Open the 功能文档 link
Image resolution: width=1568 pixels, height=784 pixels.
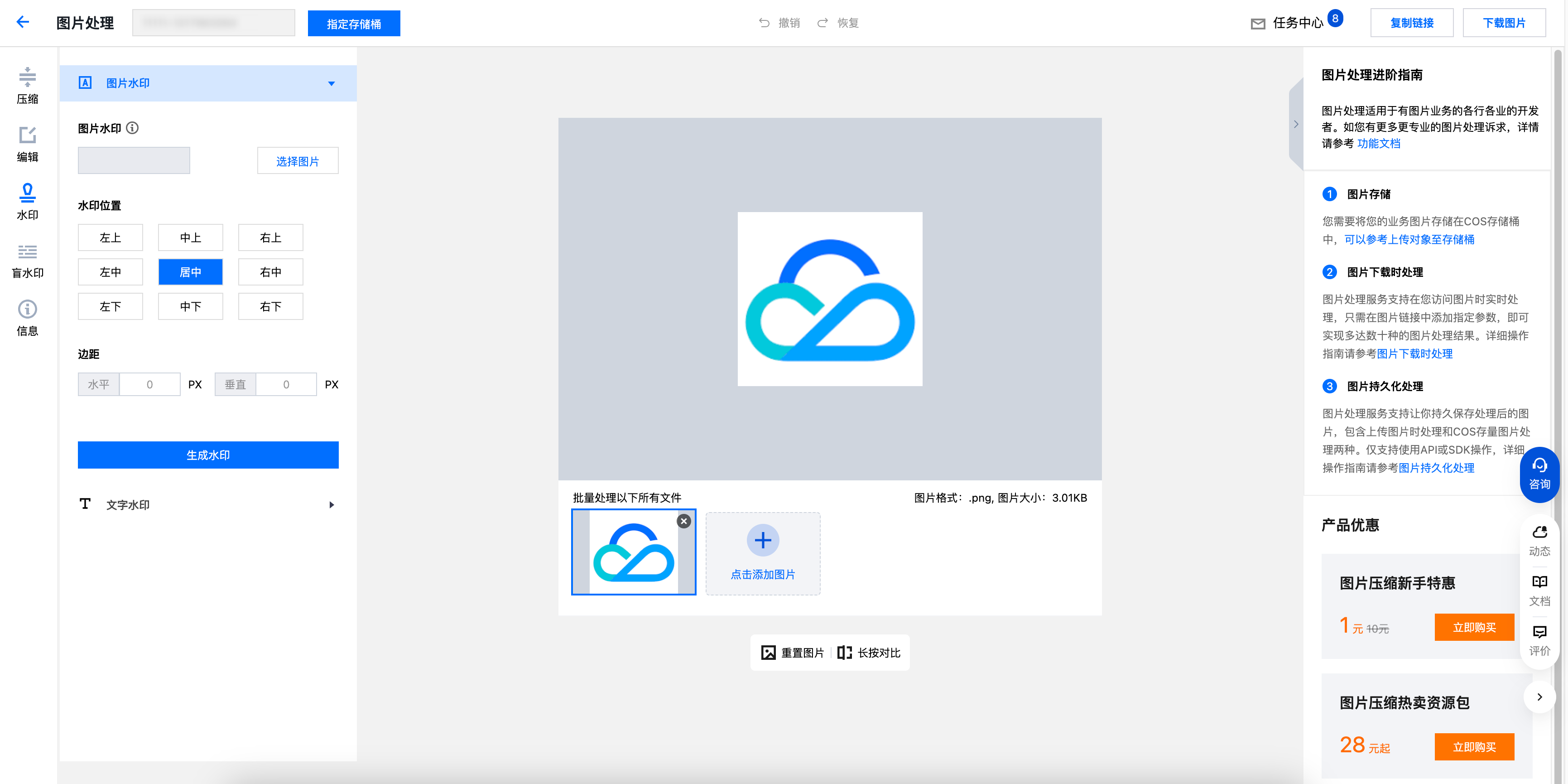pos(1379,144)
